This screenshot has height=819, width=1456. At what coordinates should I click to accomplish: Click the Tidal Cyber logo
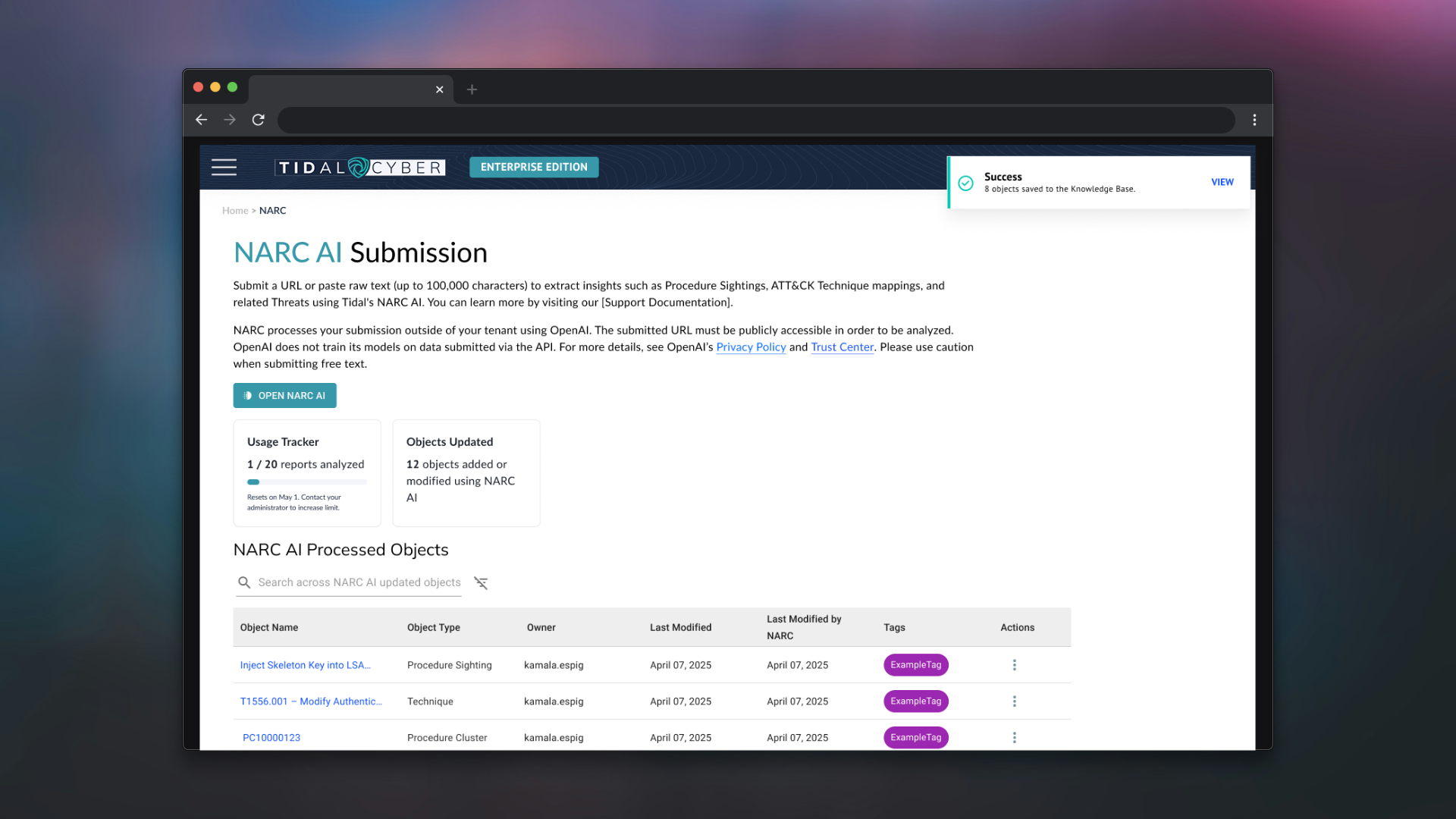click(x=360, y=168)
